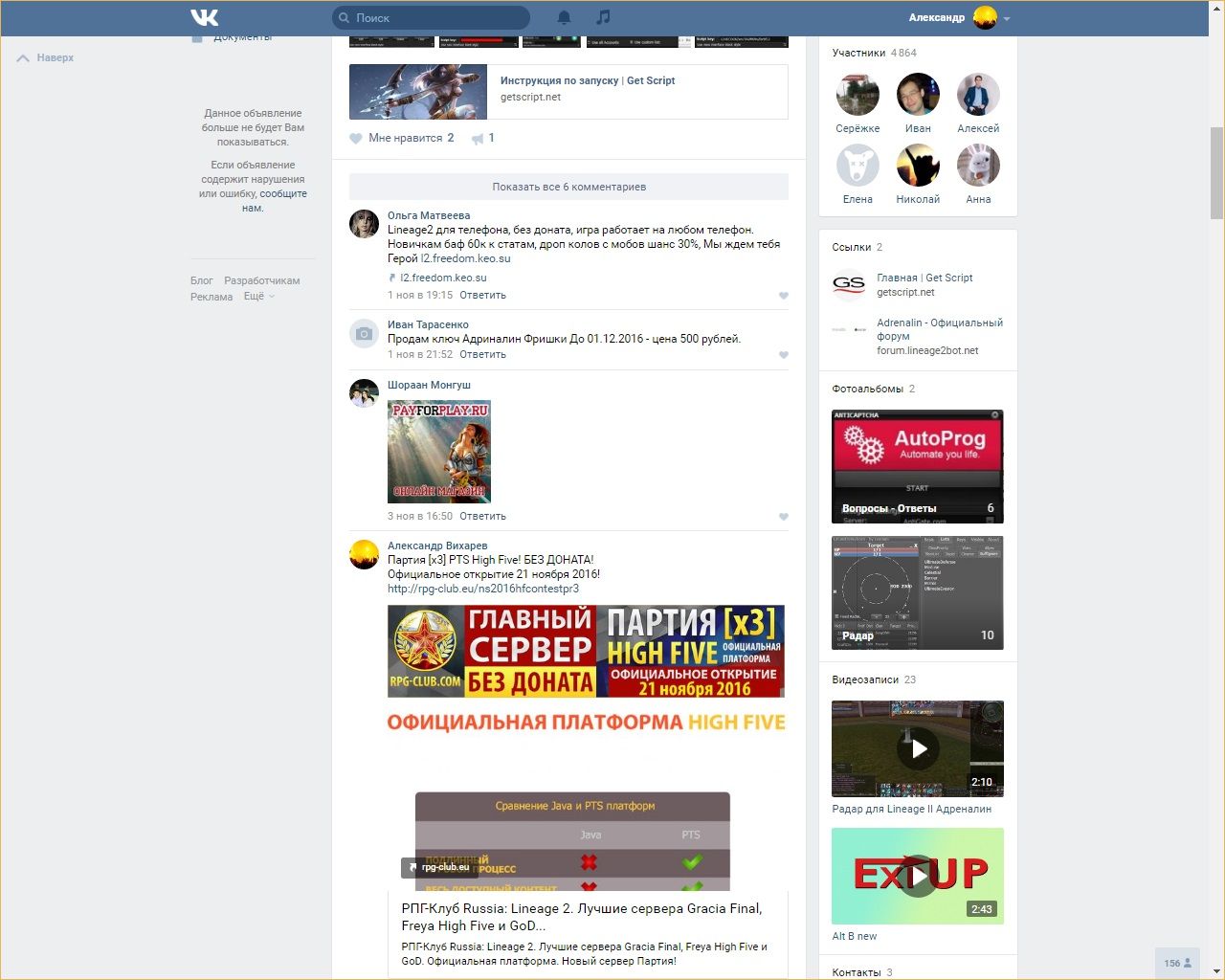Open member Иван's avatar
Screen dimensions: 1225x980
[918, 95]
